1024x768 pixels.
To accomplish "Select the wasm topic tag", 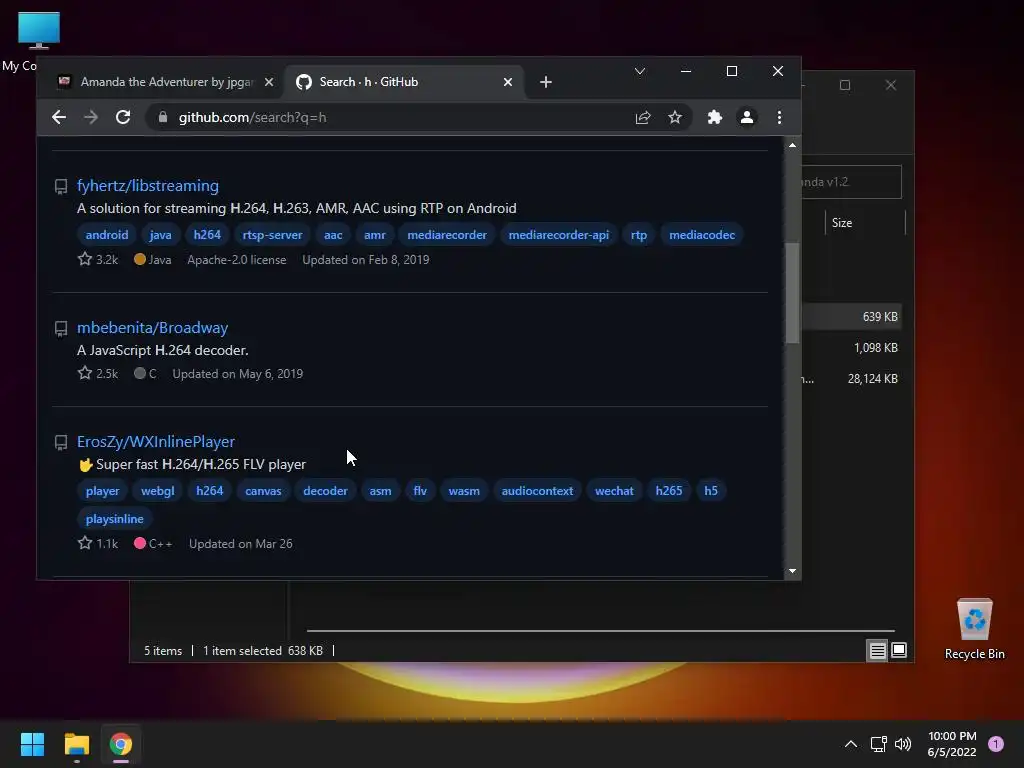I will pyautogui.click(x=464, y=491).
